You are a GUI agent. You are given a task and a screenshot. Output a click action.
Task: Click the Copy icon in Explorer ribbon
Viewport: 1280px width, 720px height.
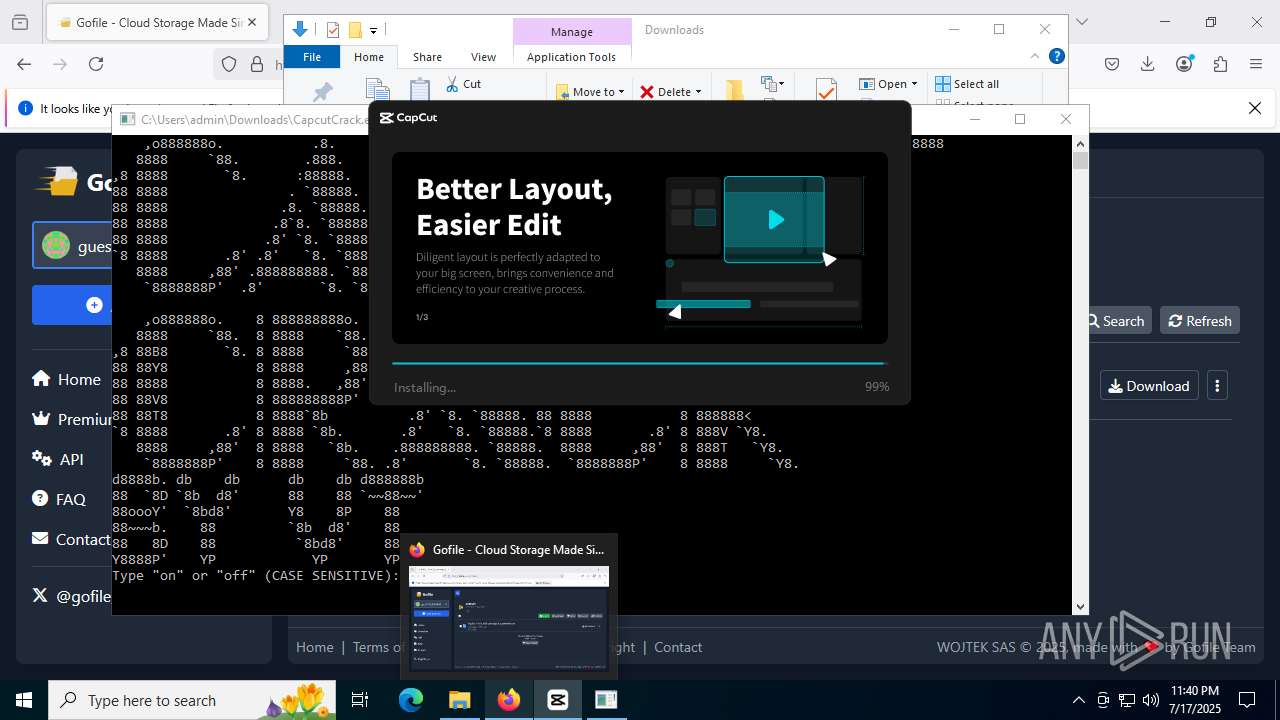click(377, 90)
